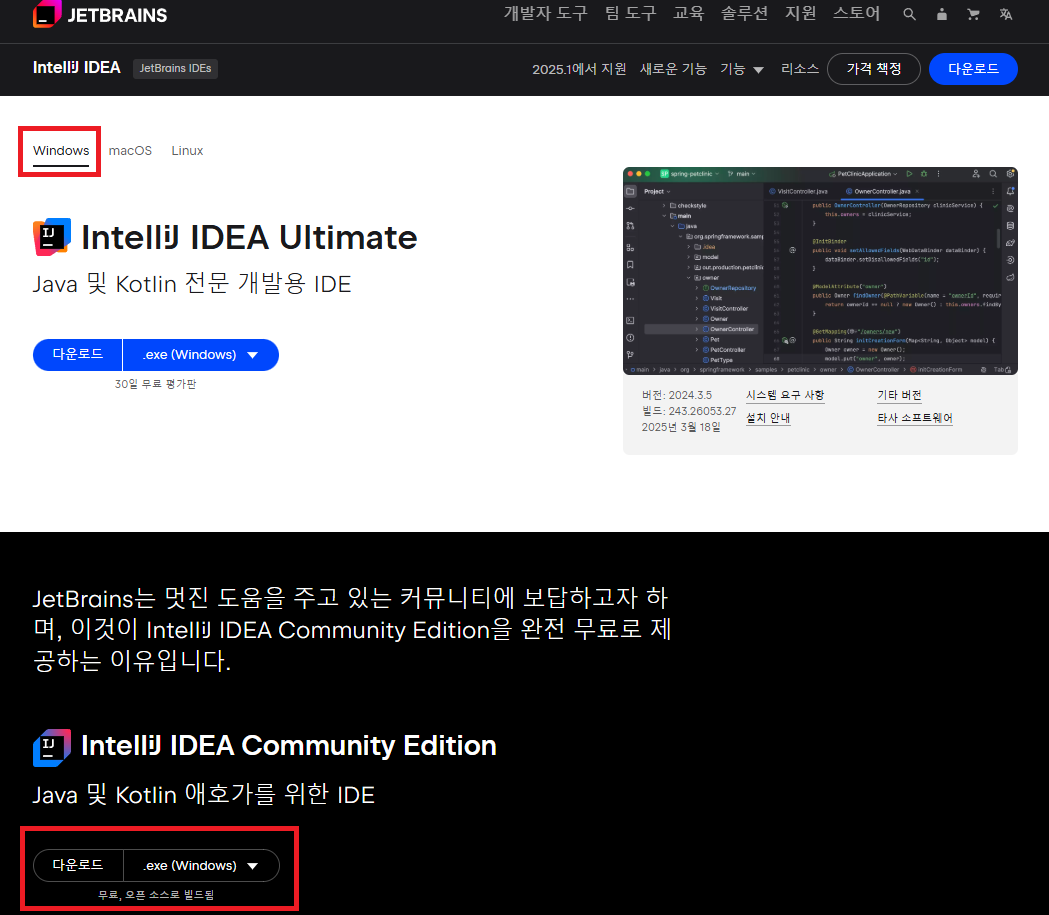Open the 스토어 menu
The width and height of the screenshot is (1049, 915).
pos(856,13)
